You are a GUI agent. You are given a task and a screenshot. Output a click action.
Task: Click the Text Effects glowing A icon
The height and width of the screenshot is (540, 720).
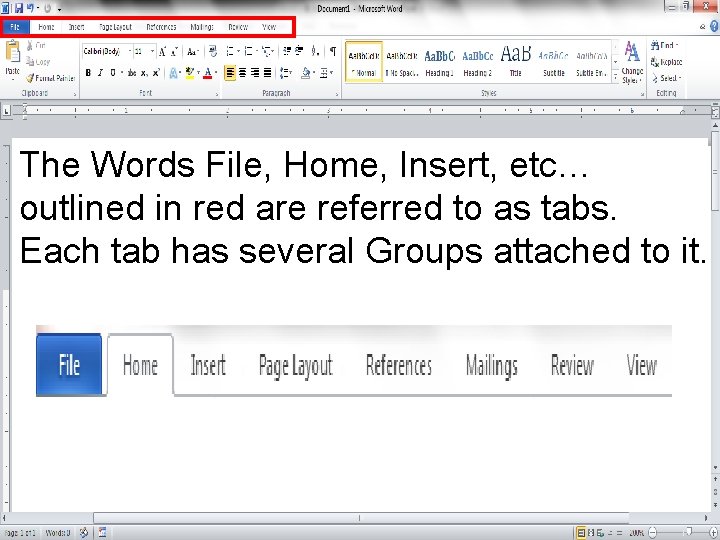[x=174, y=73]
